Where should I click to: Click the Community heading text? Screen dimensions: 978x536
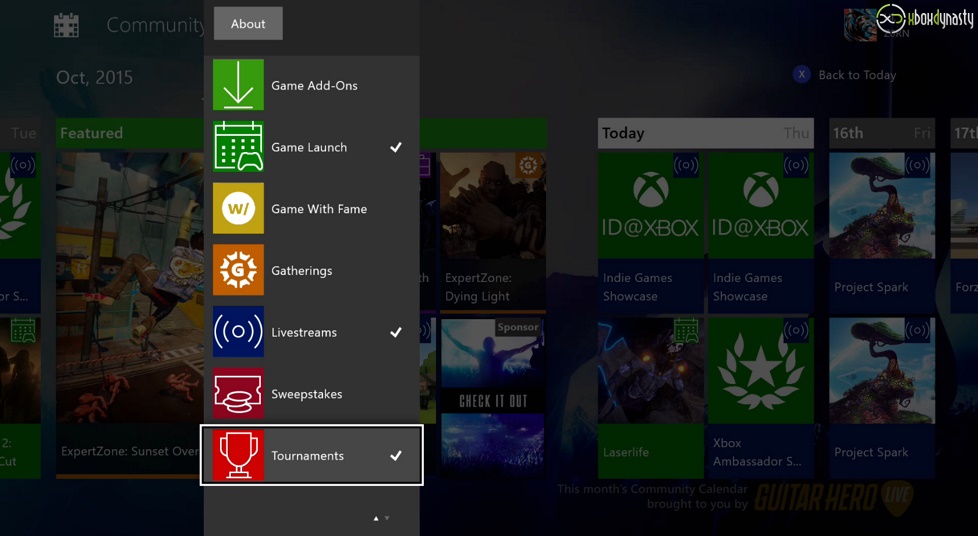pos(155,25)
